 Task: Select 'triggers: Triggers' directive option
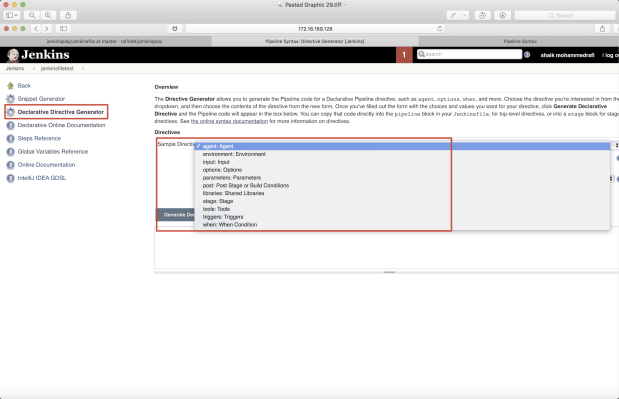(223, 217)
